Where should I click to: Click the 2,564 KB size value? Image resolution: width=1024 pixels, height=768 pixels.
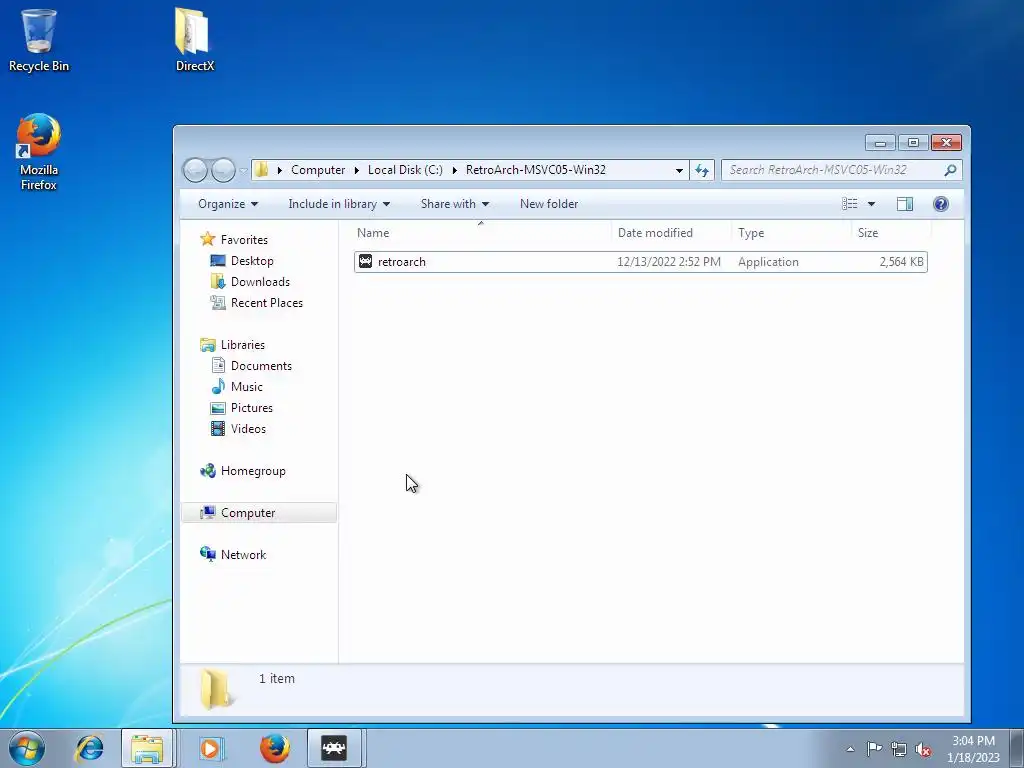point(901,262)
